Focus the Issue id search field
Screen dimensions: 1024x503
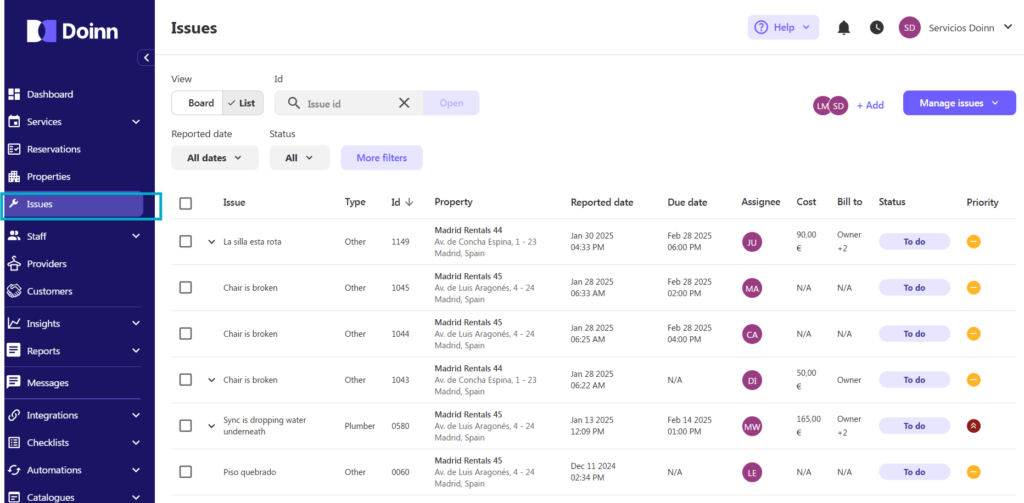coord(349,103)
